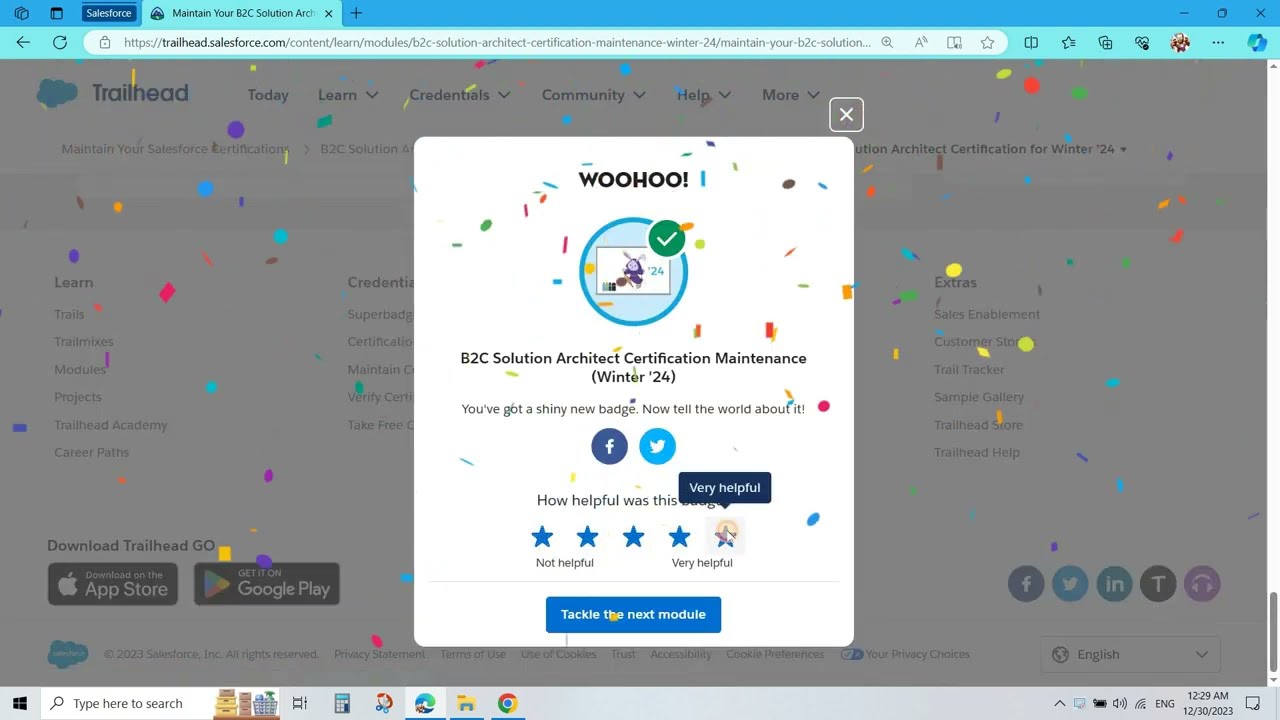Open the Windows notification center
The height and width of the screenshot is (720, 1280).
tap(1253, 703)
